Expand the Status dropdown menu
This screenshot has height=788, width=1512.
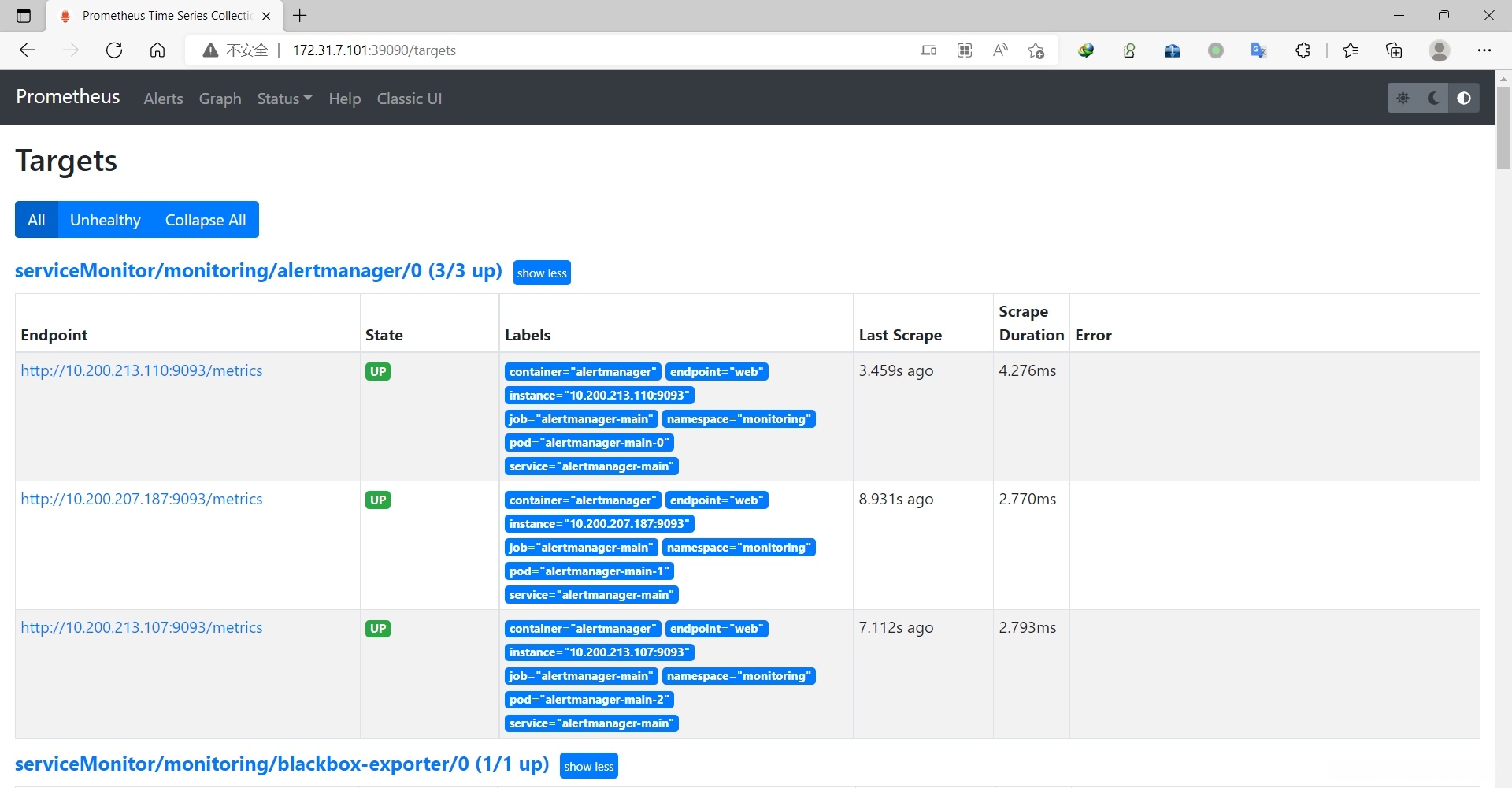click(284, 98)
